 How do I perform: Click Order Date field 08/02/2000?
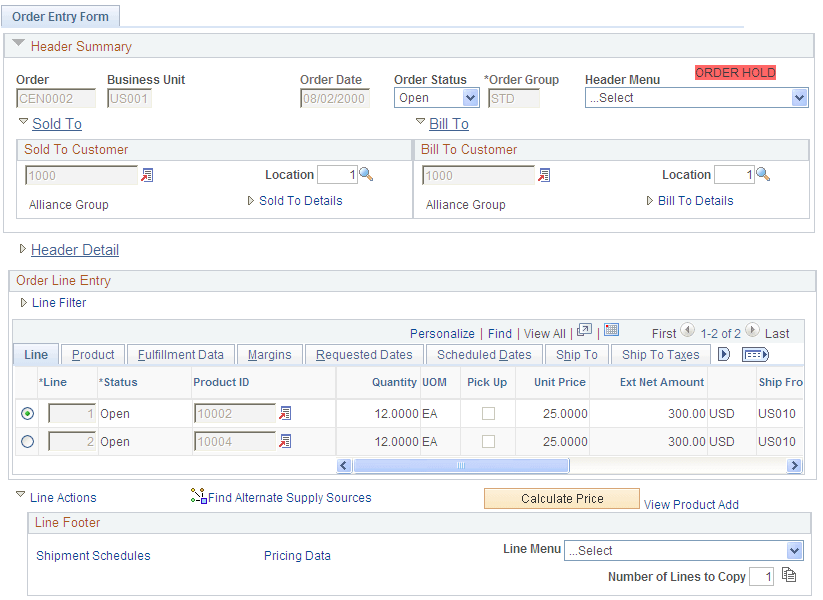(x=335, y=98)
